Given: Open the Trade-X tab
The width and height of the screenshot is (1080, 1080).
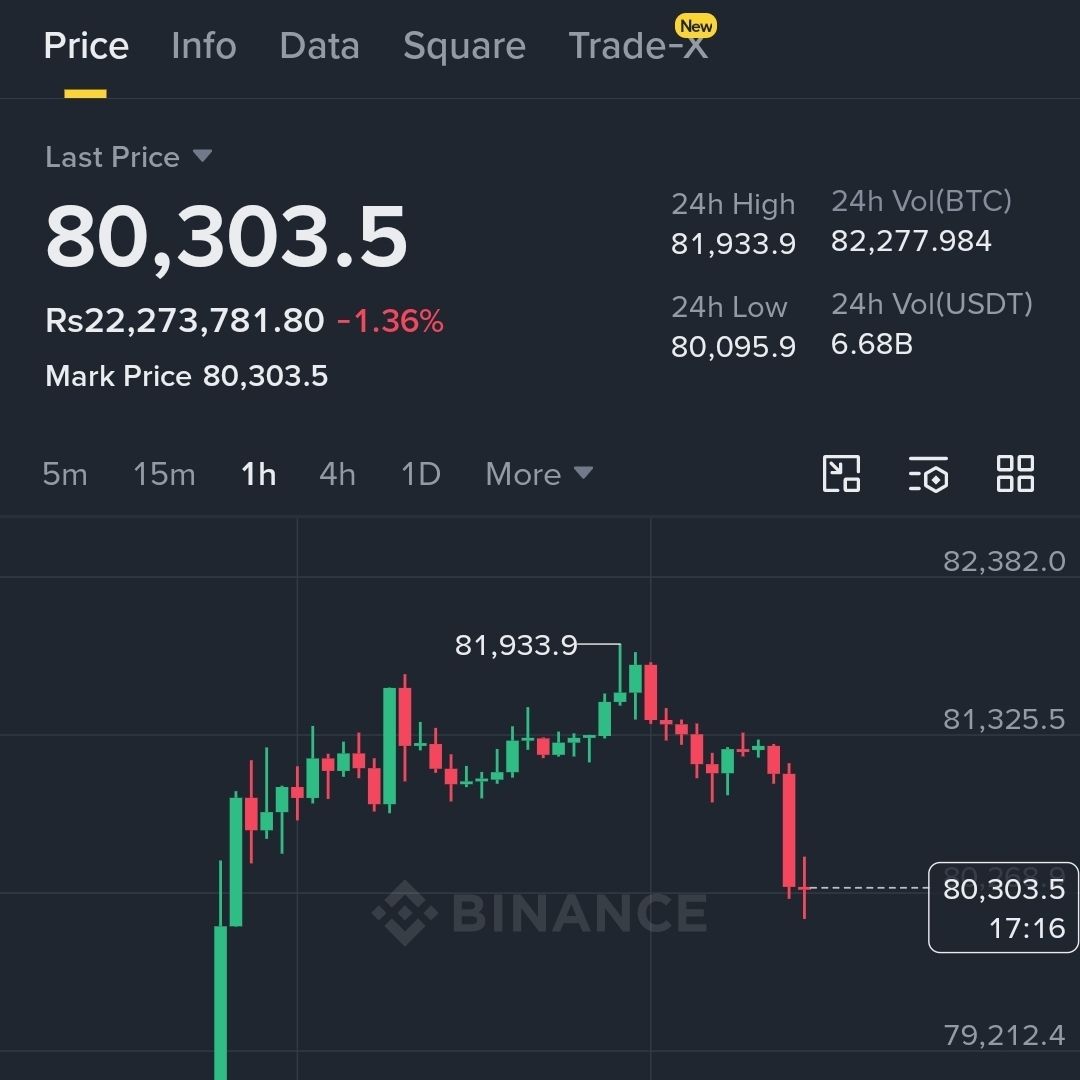Looking at the screenshot, I should coord(638,46).
